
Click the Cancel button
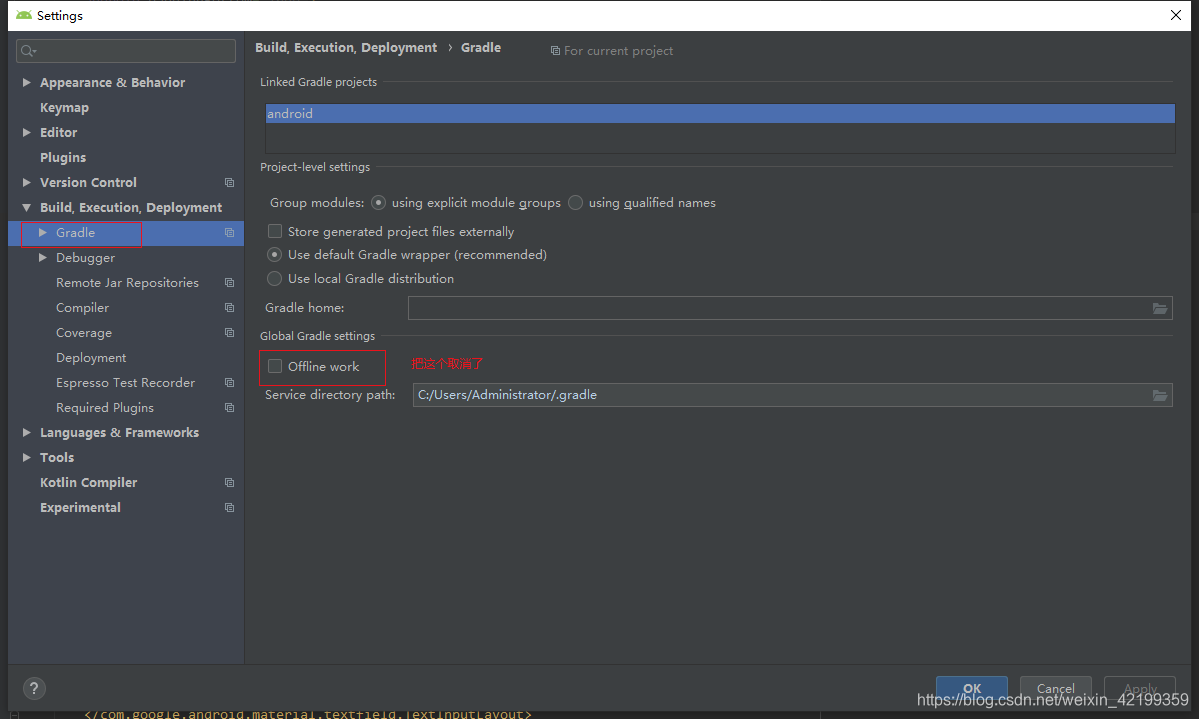click(1056, 688)
